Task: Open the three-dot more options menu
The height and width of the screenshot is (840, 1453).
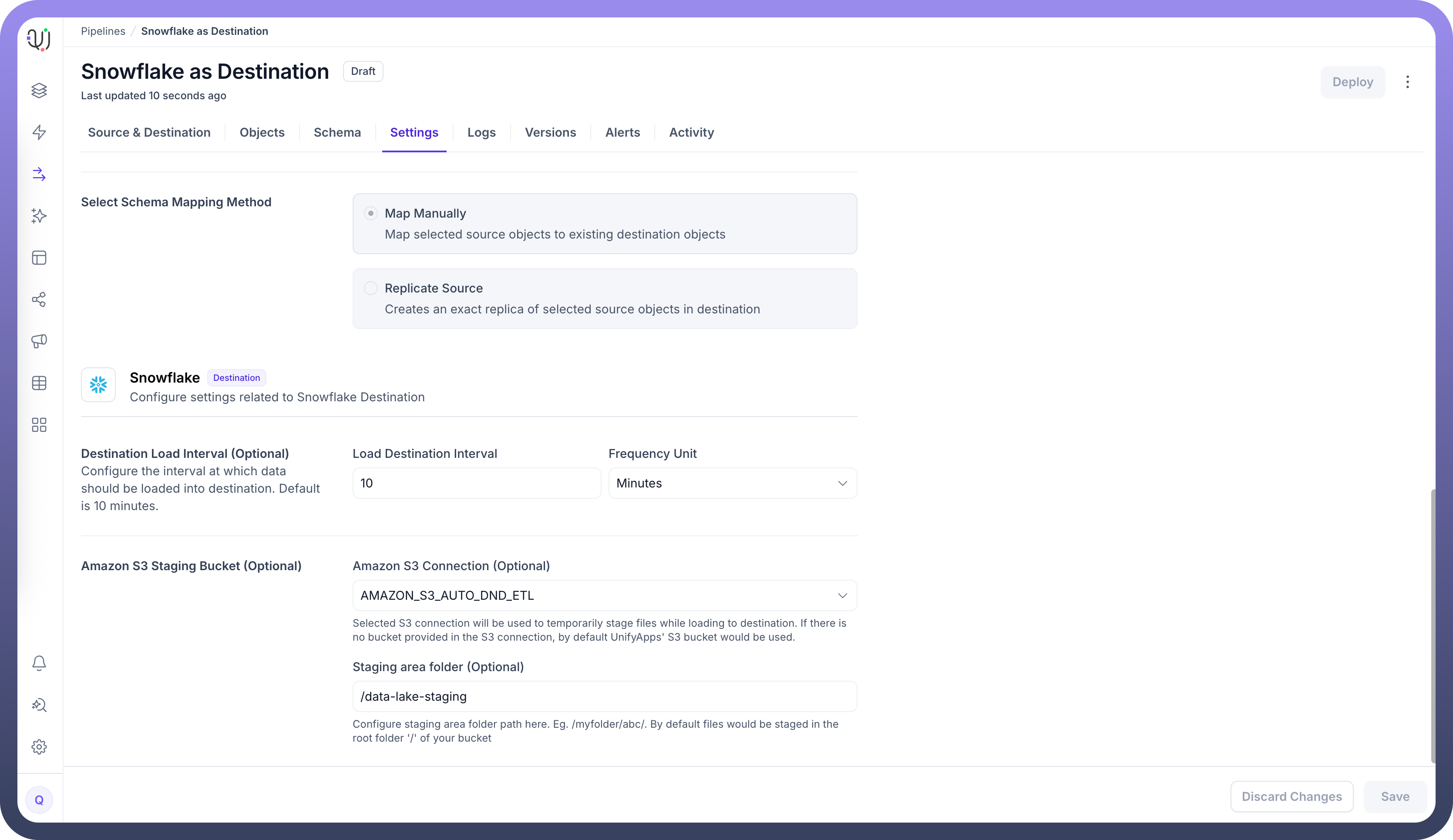Action: tap(1407, 82)
